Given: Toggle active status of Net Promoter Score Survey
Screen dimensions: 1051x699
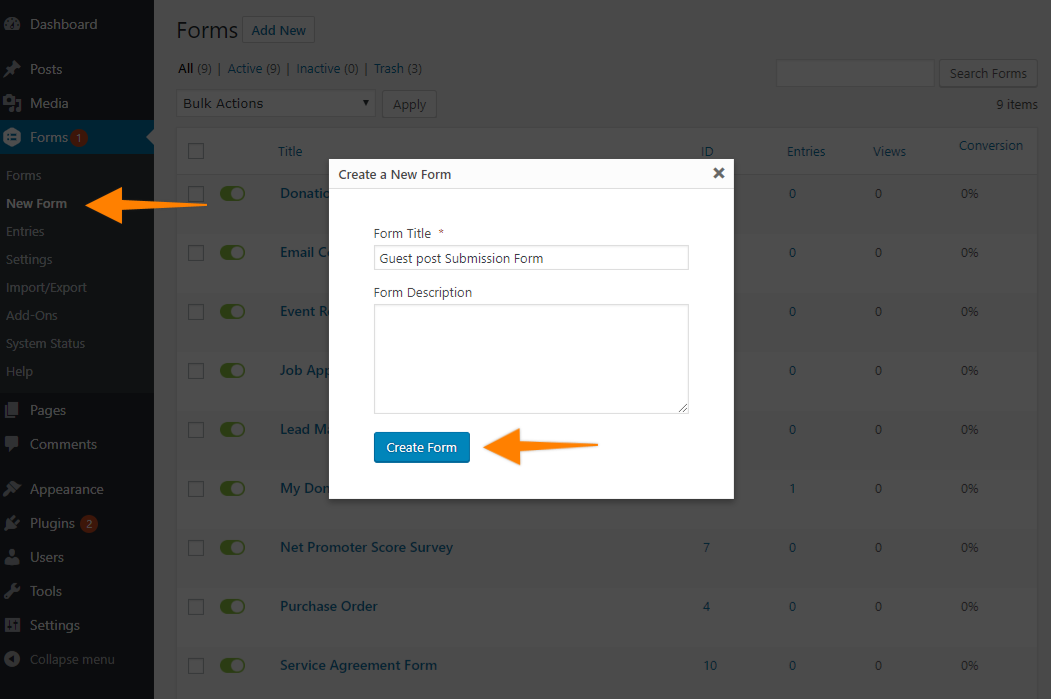Looking at the screenshot, I should click(233, 548).
